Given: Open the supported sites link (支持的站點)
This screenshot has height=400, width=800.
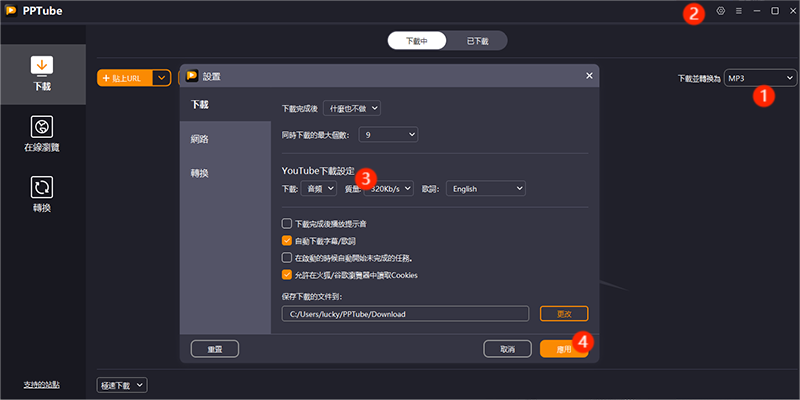Looking at the screenshot, I should [x=42, y=384].
